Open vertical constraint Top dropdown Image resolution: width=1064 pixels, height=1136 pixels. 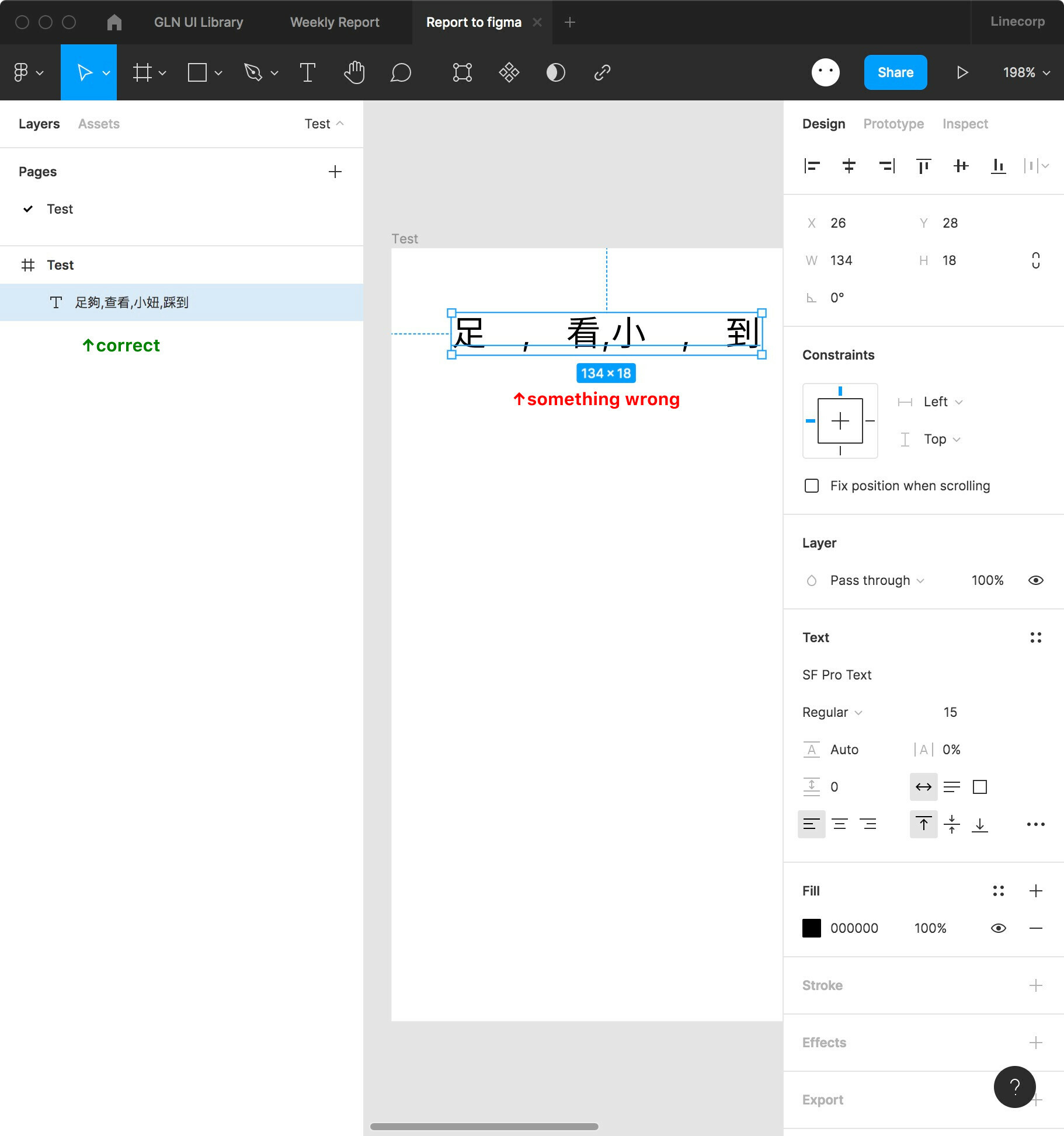pos(941,439)
